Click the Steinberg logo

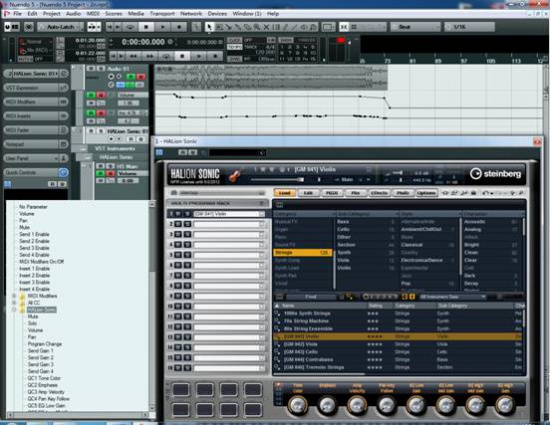click(x=495, y=174)
